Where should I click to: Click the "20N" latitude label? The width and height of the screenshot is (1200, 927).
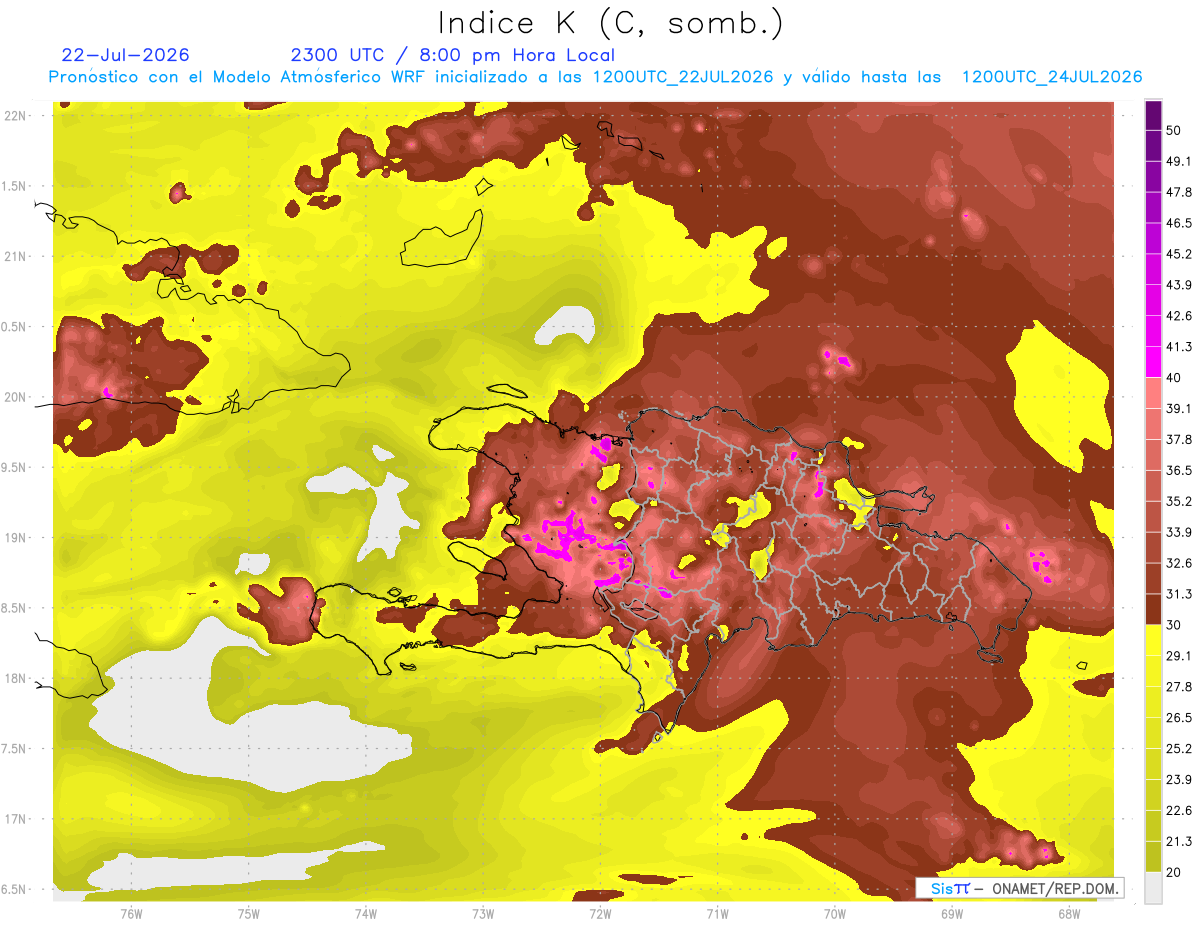tap(17, 397)
